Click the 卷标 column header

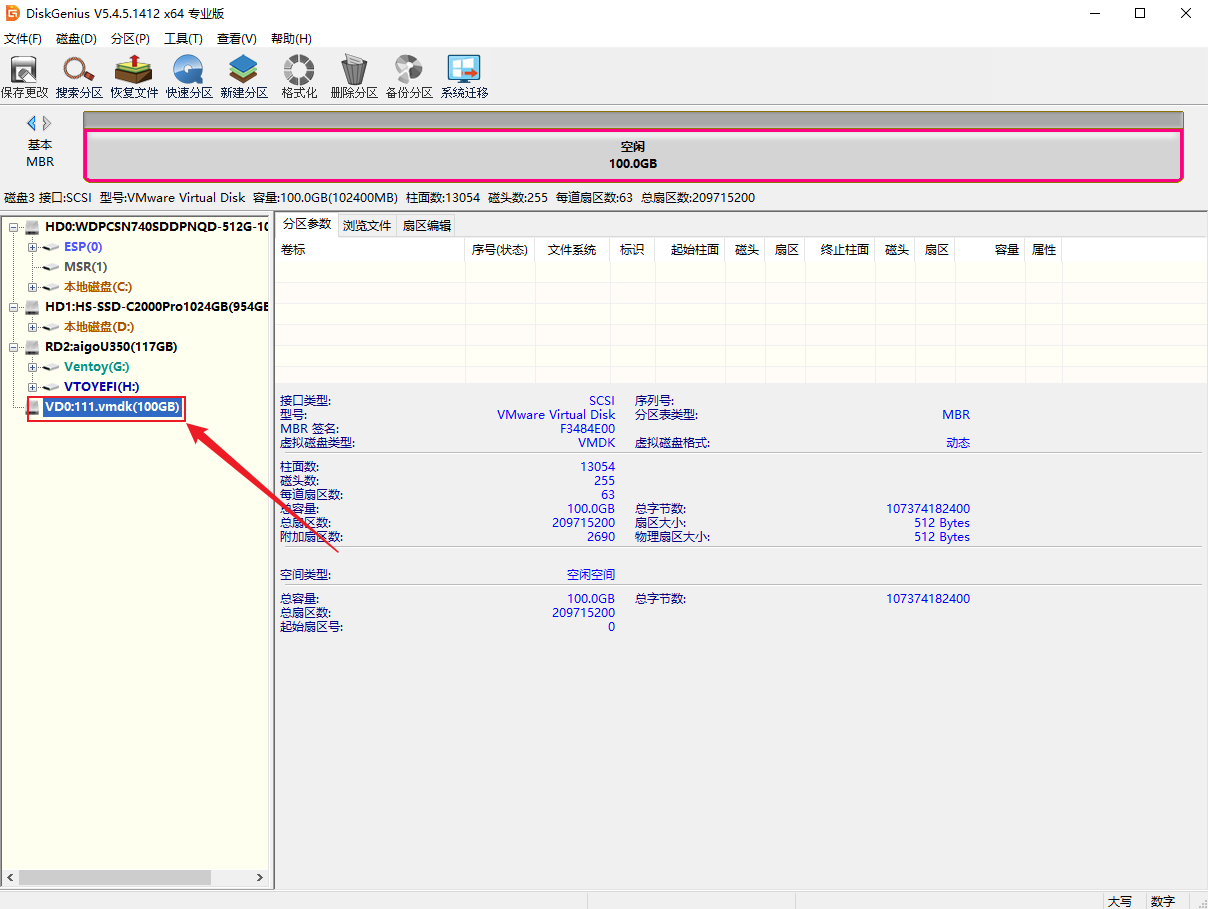370,250
